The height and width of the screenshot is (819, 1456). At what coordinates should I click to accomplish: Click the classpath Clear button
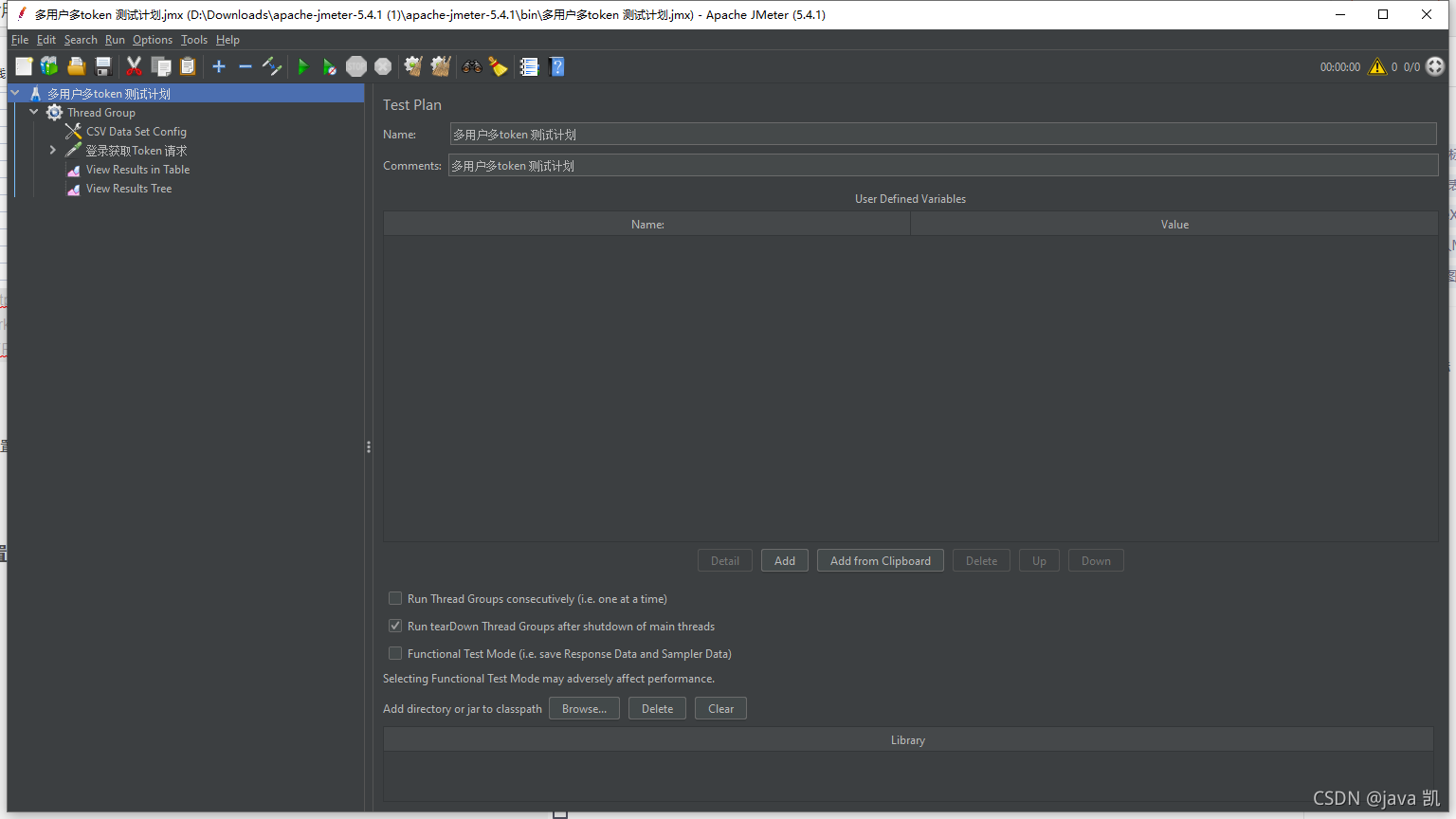pos(720,708)
